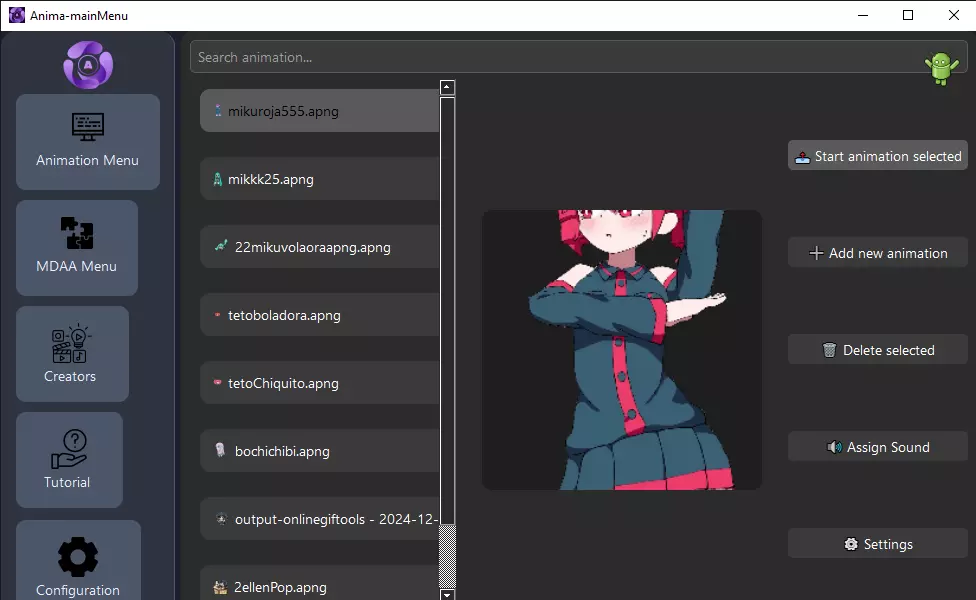Maximize the Anima-mainMenu window
This screenshot has height=600, width=976.
tap(908, 15)
